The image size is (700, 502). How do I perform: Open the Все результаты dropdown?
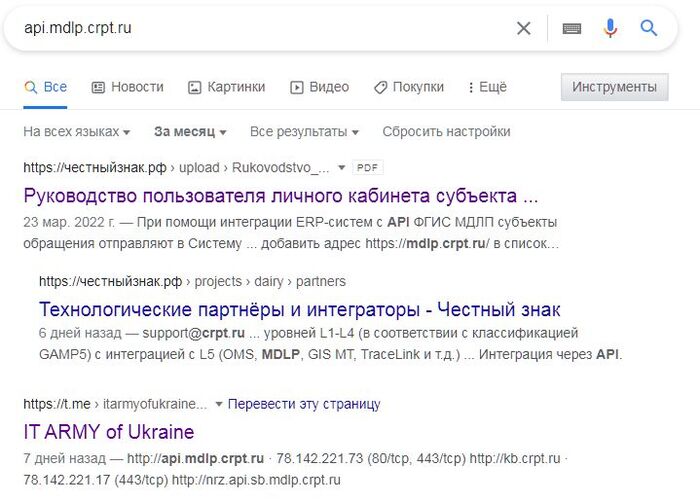[x=304, y=132]
